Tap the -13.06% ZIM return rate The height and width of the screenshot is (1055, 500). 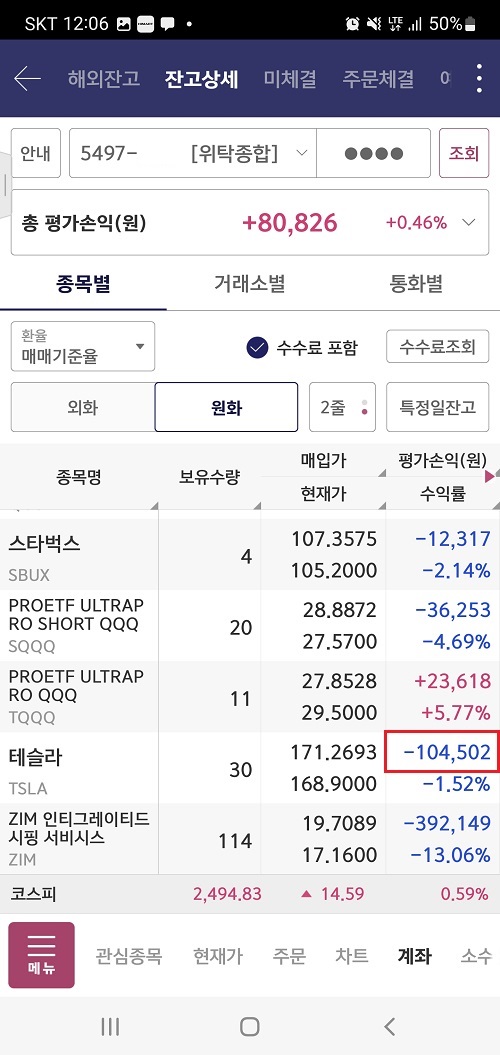450,855
